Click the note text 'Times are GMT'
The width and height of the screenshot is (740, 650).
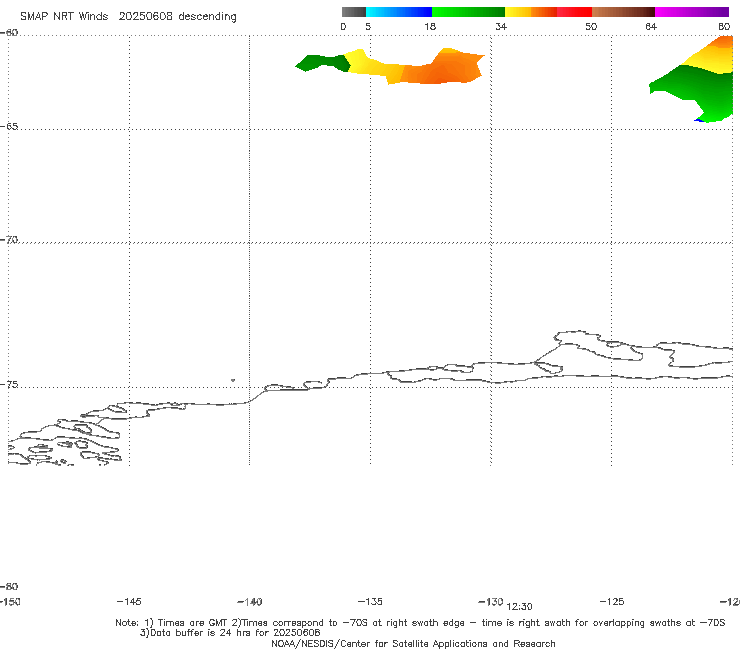coord(193,623)
